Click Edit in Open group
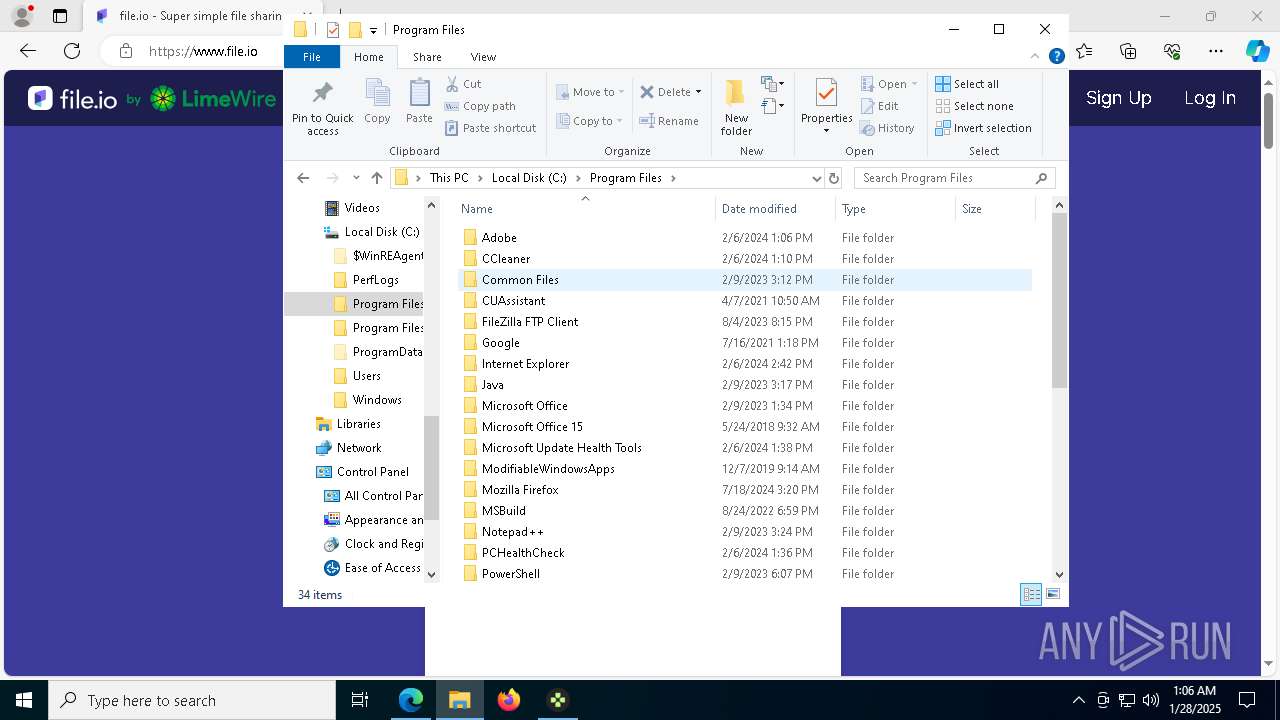Image resolution: width=1280 pixels, height=720 pixels. click(x=879, y=106)
